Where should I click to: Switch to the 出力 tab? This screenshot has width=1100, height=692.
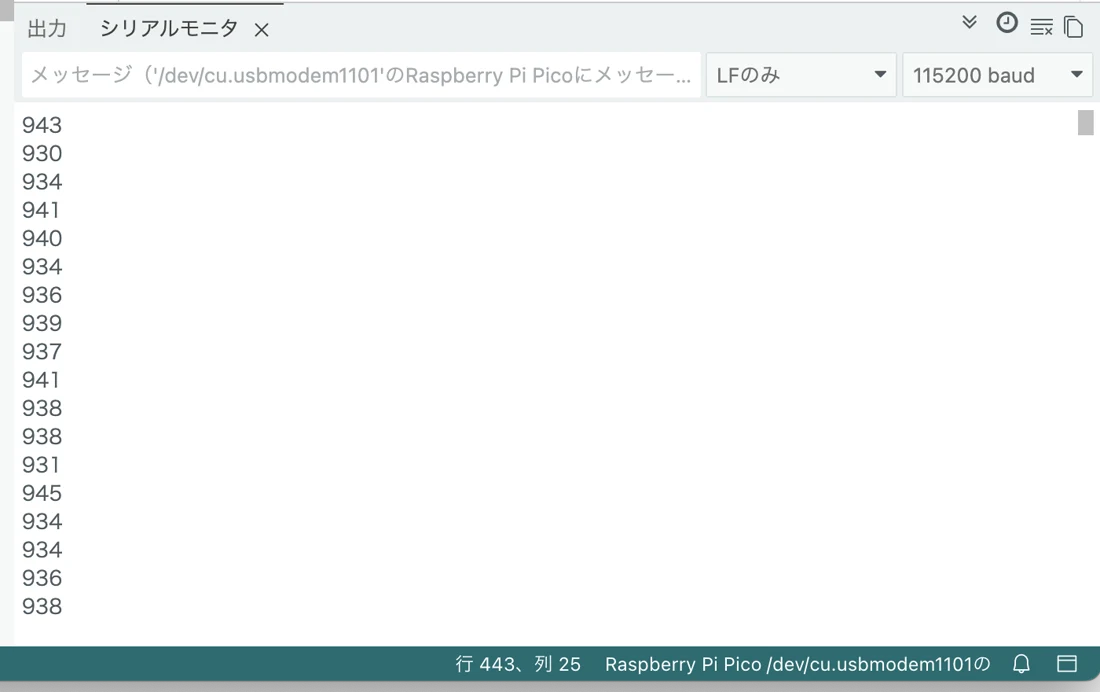point(47,29)
